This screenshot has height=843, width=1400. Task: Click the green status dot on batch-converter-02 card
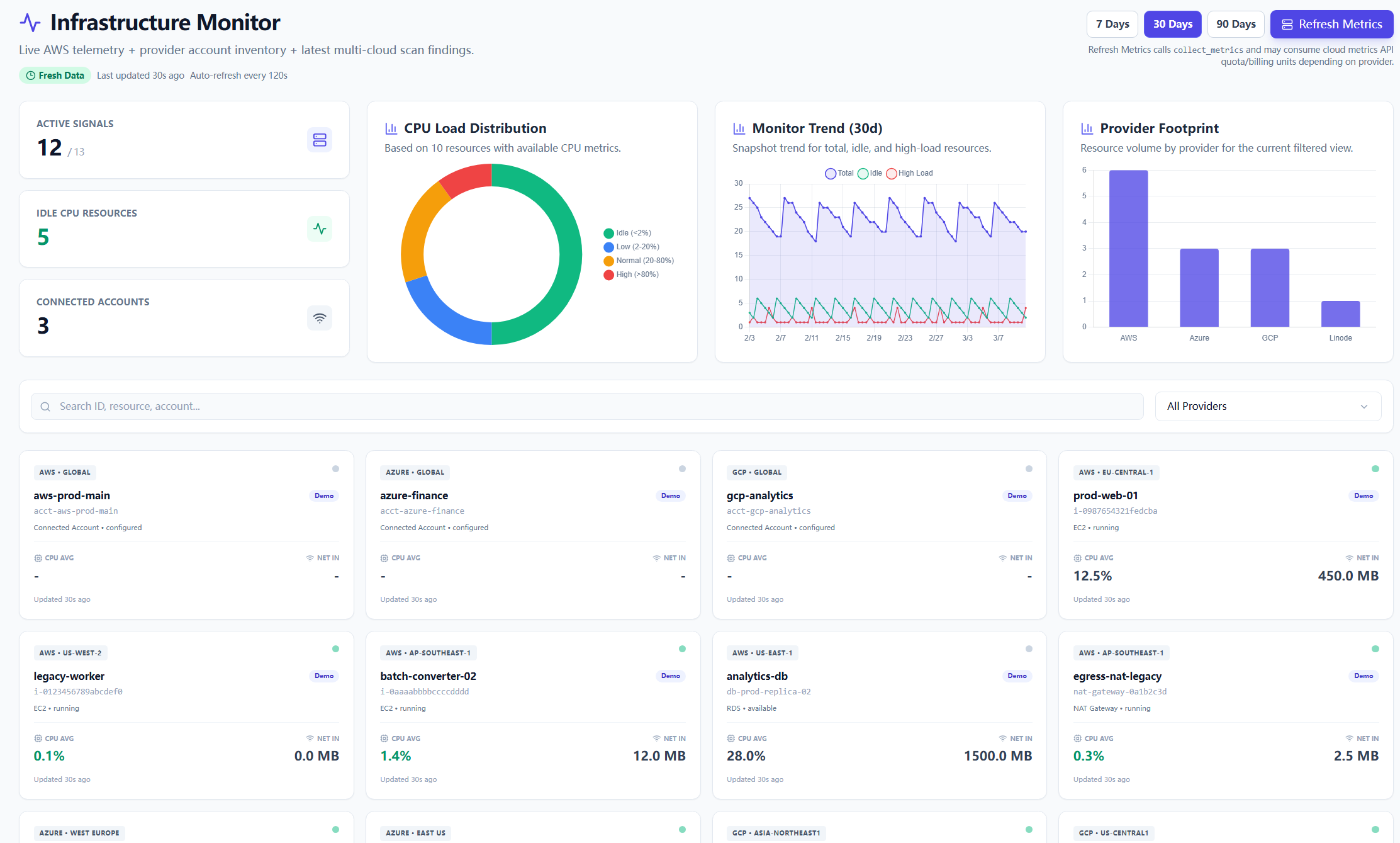[x=682, y=649]
